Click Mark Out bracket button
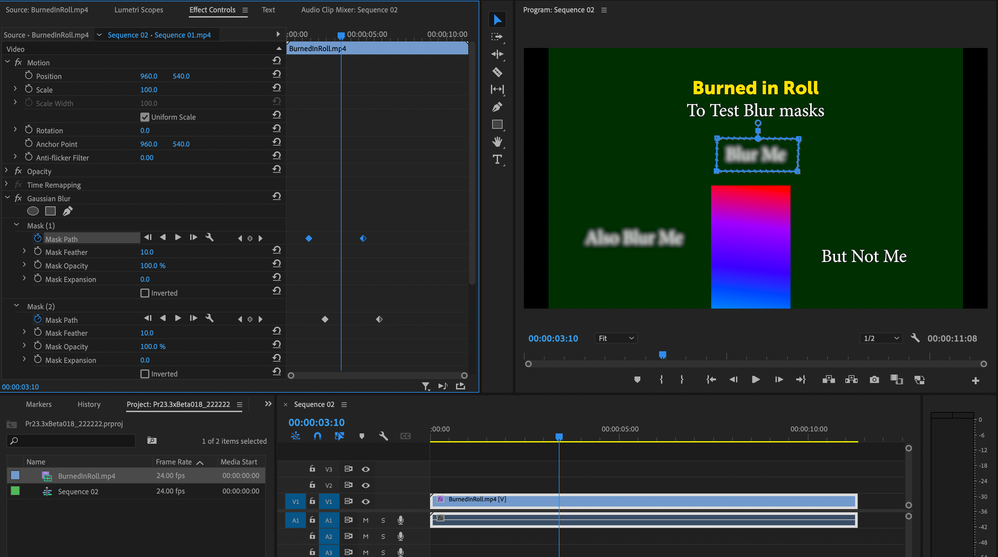This screenshot has height=557, width=998. pyautogui.click(x=682, y=379)
